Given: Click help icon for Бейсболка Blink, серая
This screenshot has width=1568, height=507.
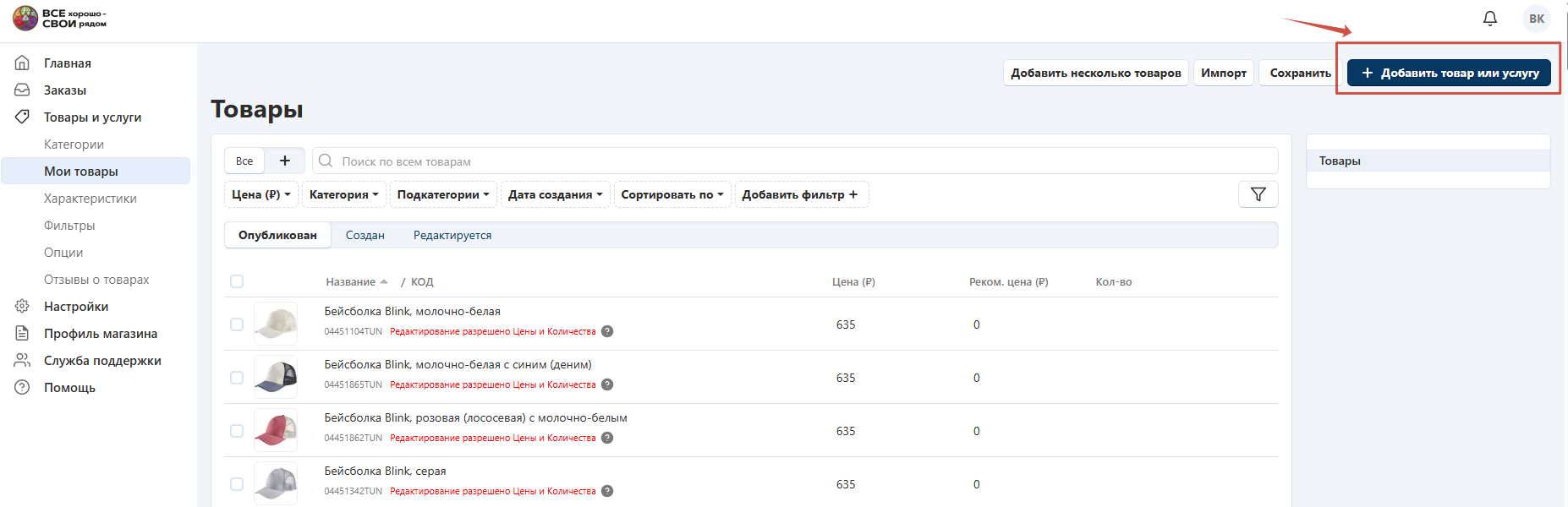Looking at the screenshot, I should (x=607, y=491).
